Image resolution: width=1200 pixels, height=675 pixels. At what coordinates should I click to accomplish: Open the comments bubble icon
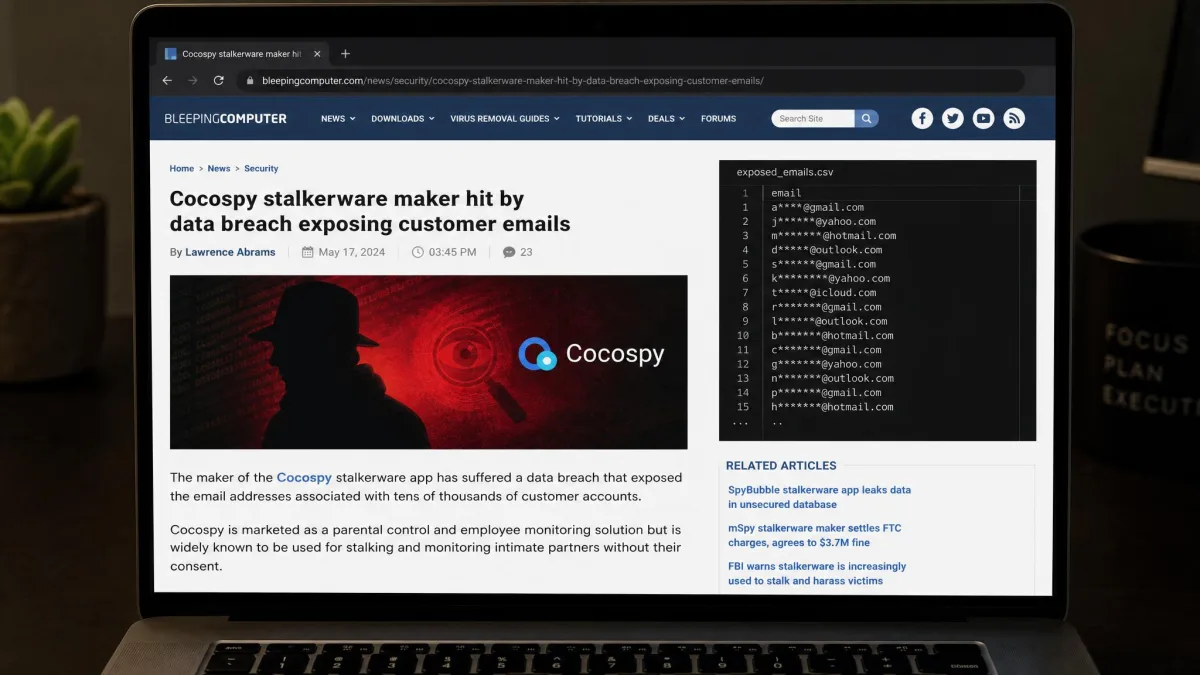tap(509, 252)
